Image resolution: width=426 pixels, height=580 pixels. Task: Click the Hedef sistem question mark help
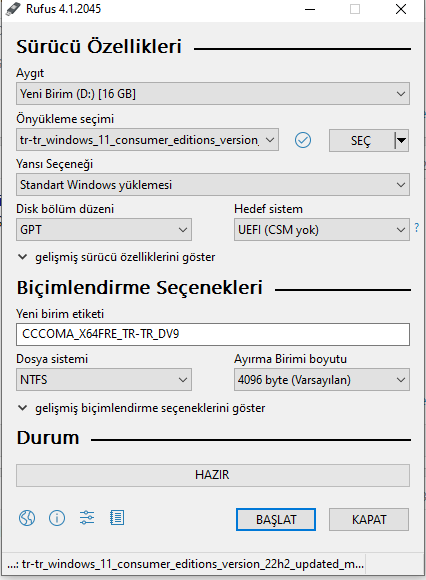point(417,227)
